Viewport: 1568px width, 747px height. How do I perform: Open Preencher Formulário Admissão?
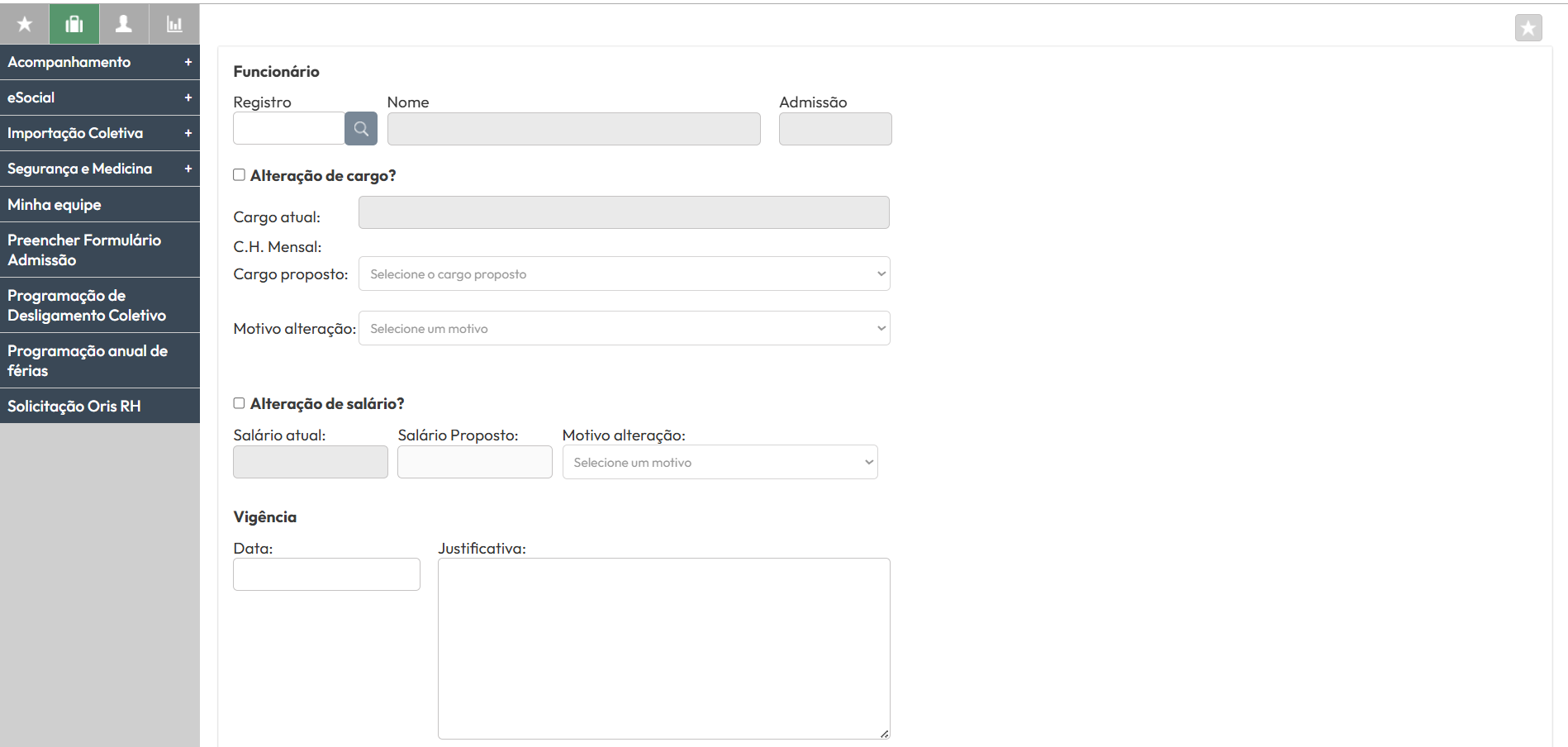pos(100,250)
